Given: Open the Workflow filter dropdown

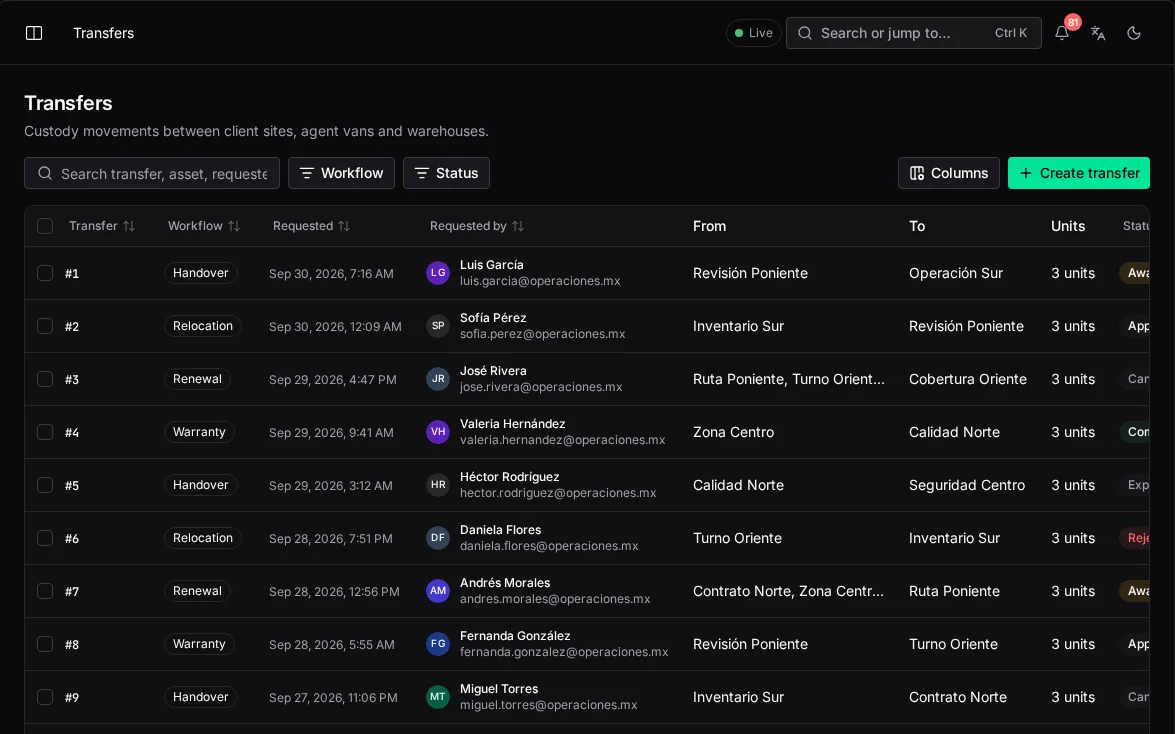Looking at the screenshot, I should (x=341, y=173).
